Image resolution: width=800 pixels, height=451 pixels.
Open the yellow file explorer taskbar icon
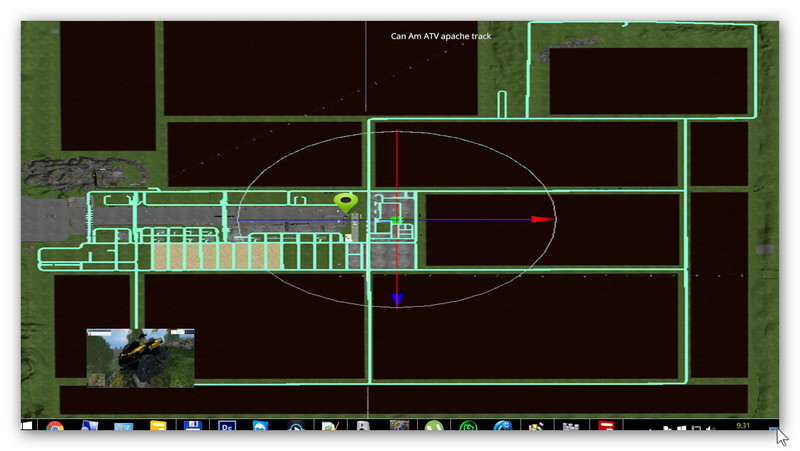(x=158, y=428)
